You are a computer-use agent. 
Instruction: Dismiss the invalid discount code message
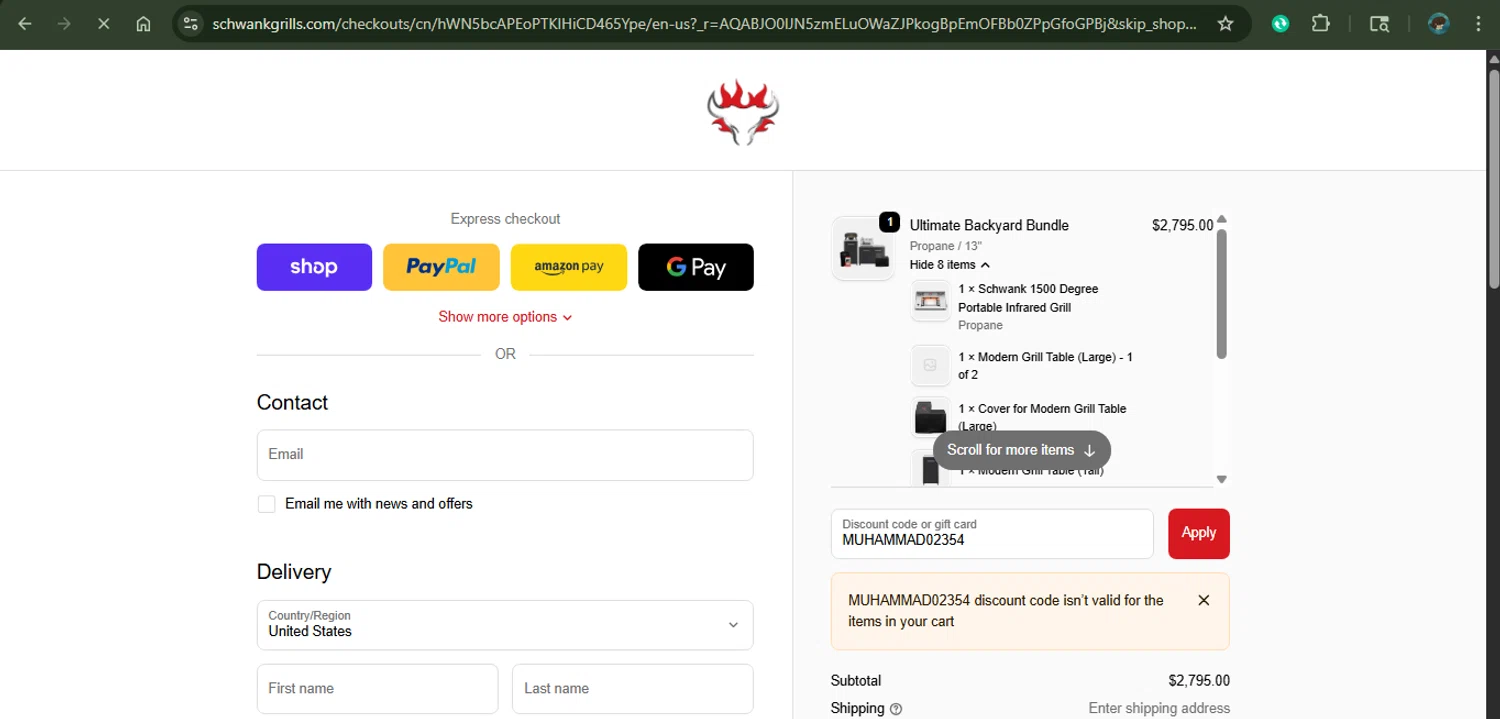pyautogui.click(x=1204, y=600)
